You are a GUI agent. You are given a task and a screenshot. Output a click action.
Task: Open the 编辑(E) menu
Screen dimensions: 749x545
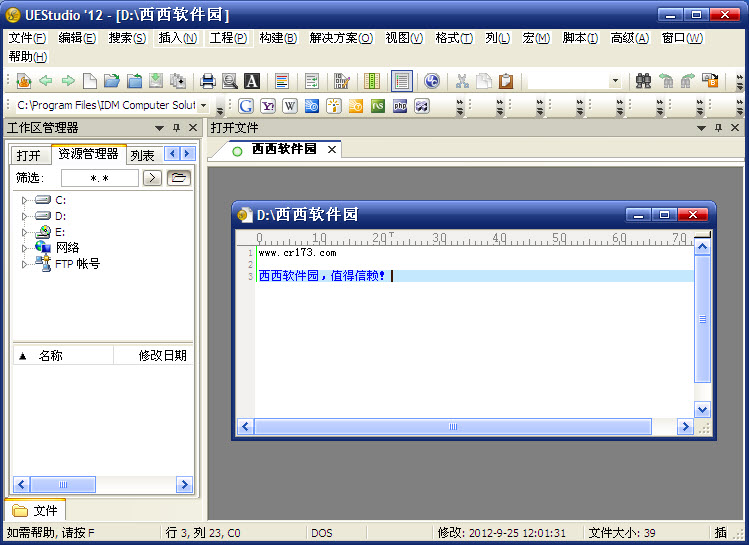[77, 38]
